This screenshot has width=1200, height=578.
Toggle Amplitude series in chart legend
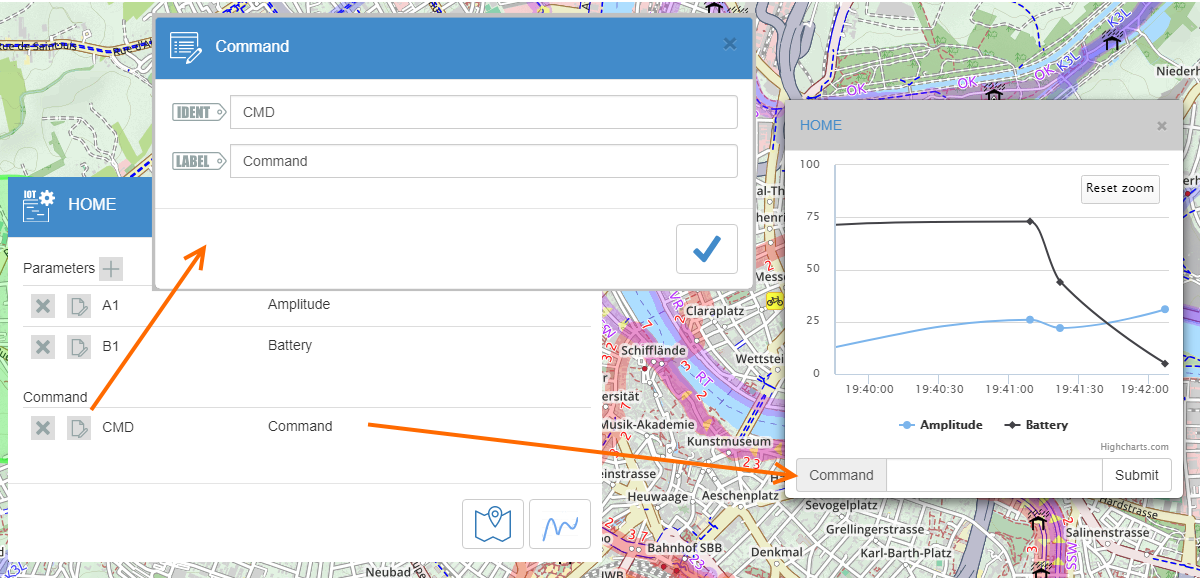941,425
